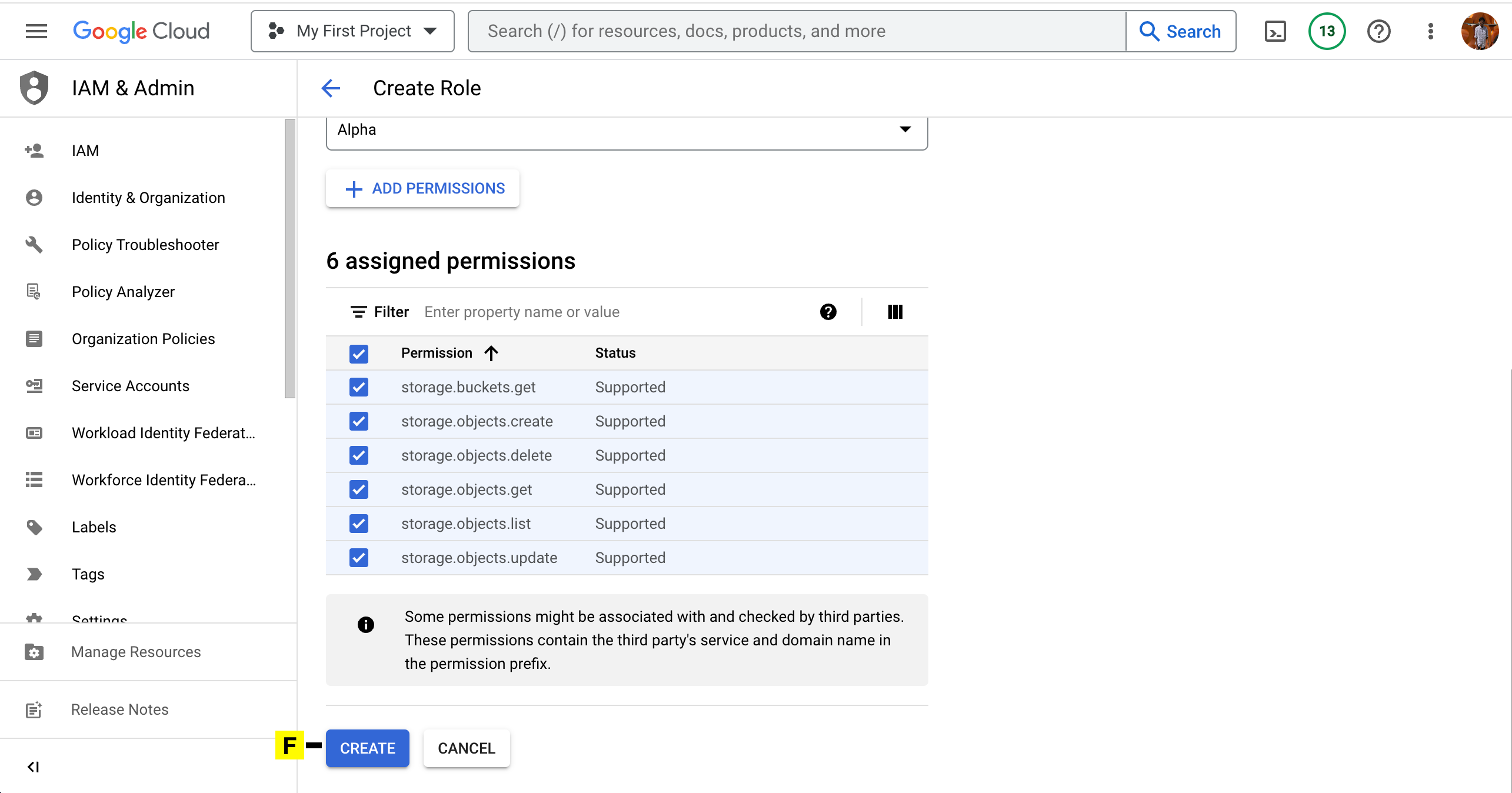The width and height of the screenshot is (1512, 793).
Task: Toggle the select-all permissions header checkbox
Action: [x=359, y=354]
